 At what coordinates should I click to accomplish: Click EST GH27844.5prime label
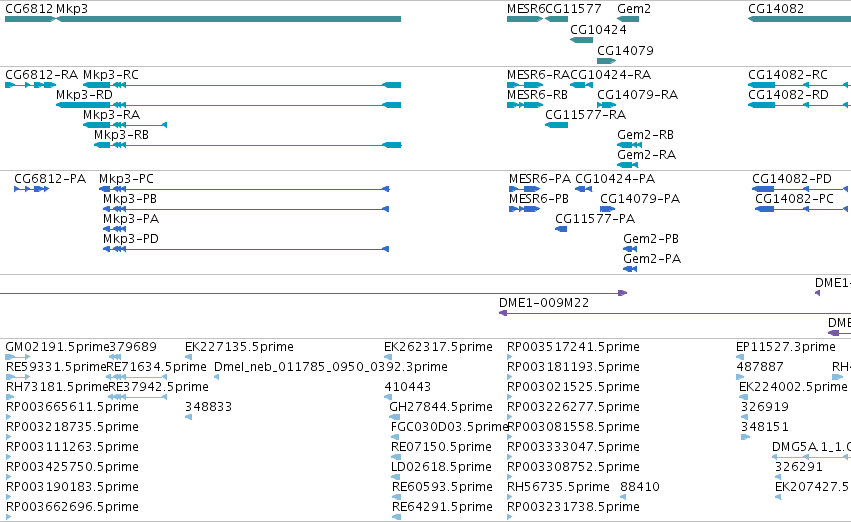[x=441, y=407]
